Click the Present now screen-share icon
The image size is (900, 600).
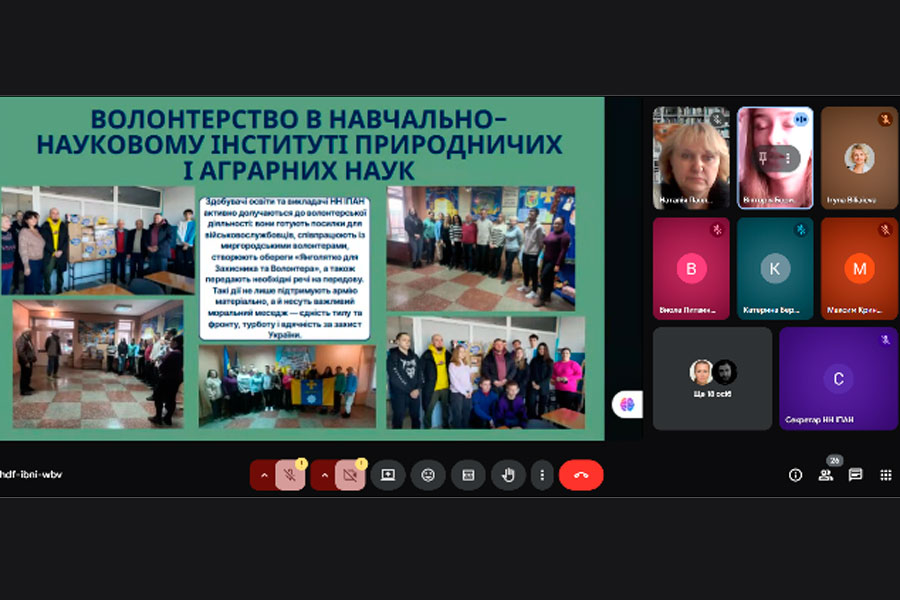[388, 475]
